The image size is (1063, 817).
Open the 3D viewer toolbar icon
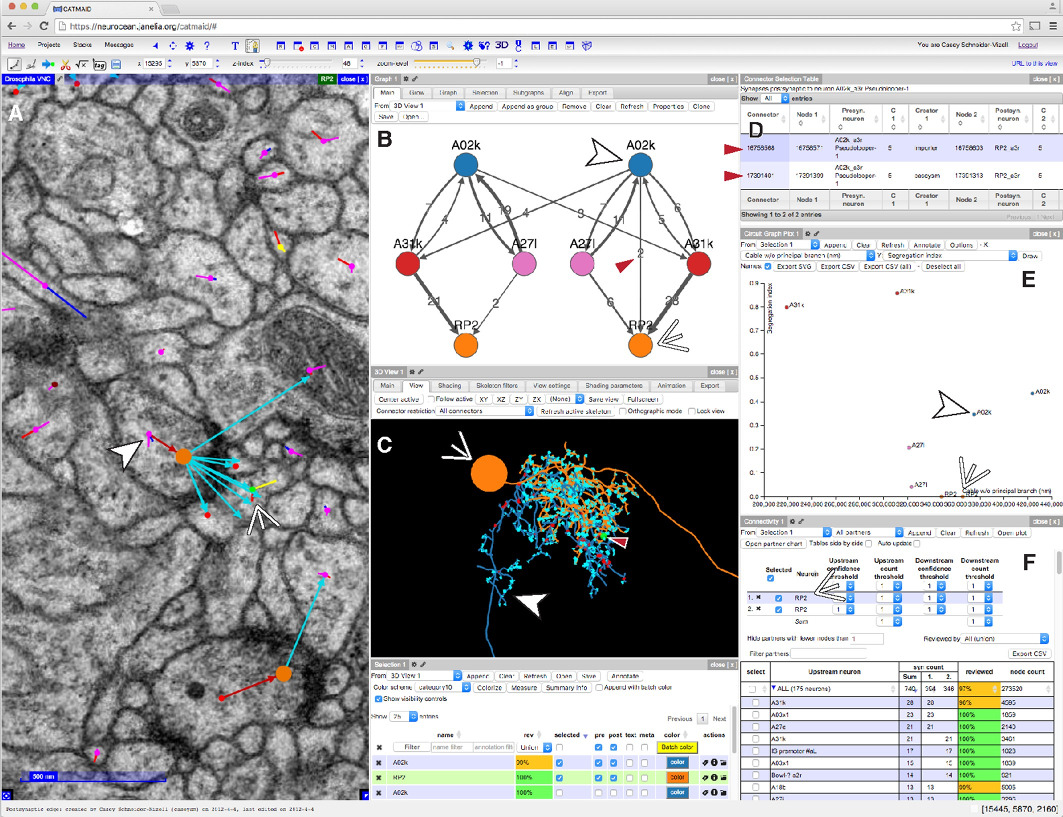[x=502, y=45]
